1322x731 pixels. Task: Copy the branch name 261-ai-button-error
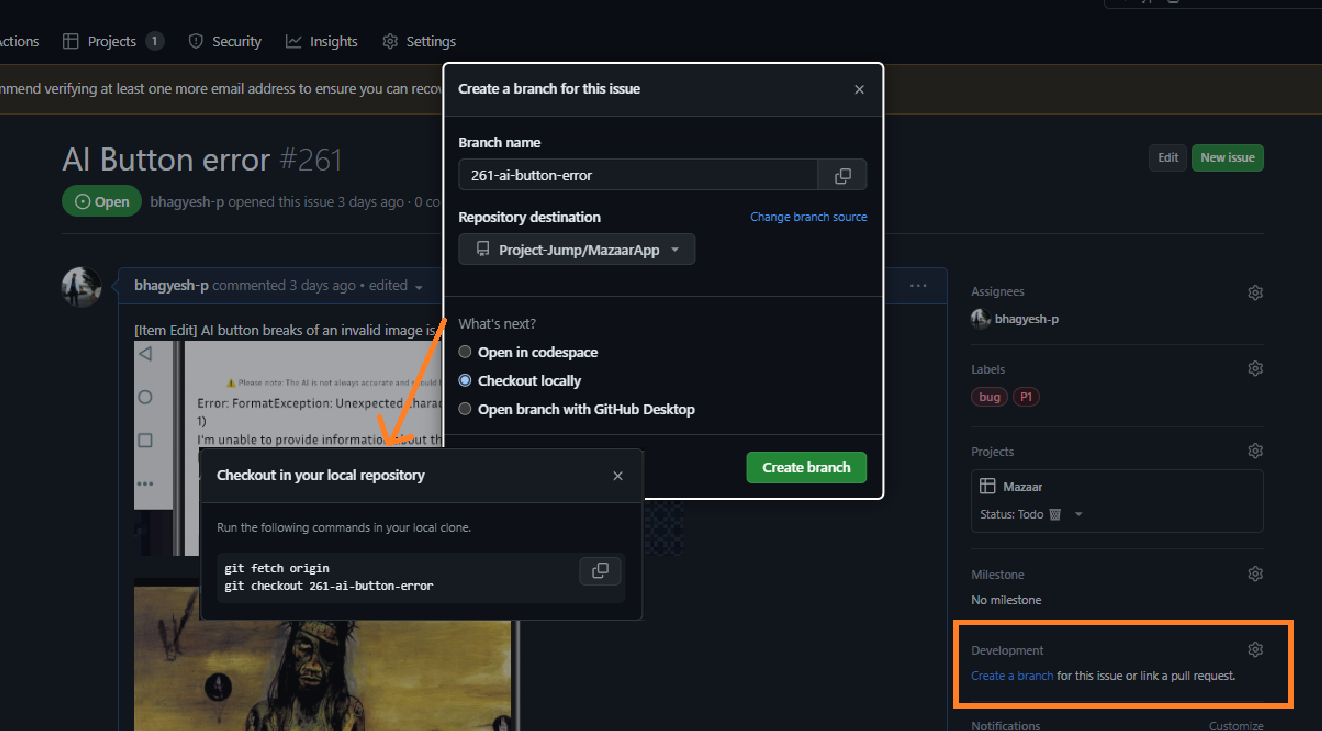tap(842, 174)
